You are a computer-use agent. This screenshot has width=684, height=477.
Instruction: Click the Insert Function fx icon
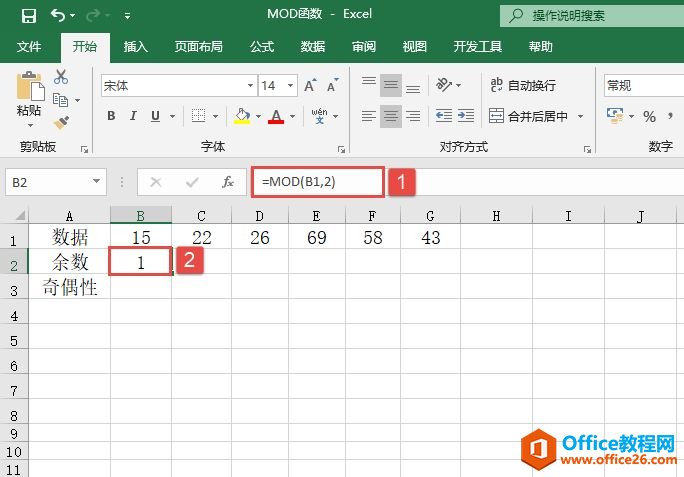click(x=228, y=182)
